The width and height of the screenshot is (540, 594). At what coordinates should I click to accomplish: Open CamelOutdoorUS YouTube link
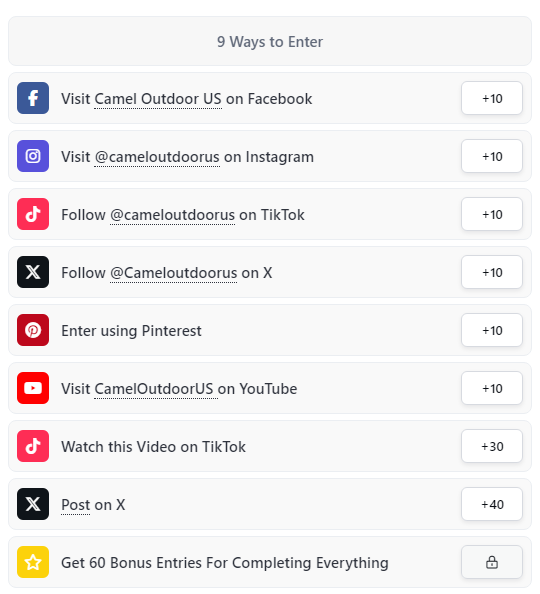(x=154, y=389)
